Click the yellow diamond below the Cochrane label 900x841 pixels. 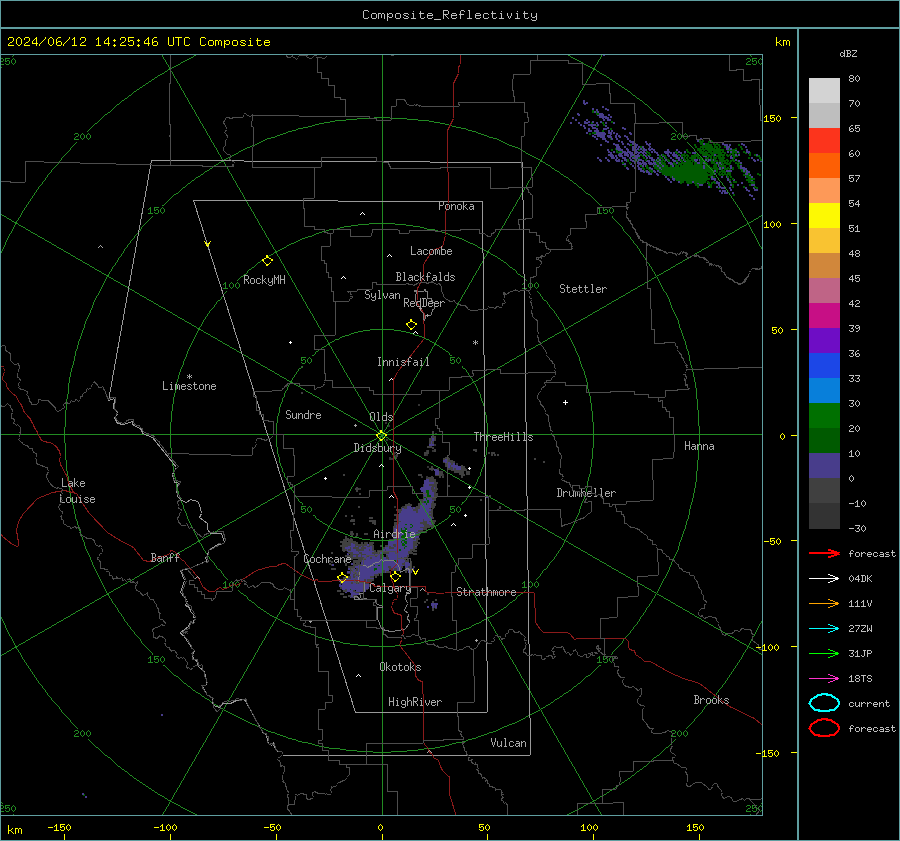[342, 578]
